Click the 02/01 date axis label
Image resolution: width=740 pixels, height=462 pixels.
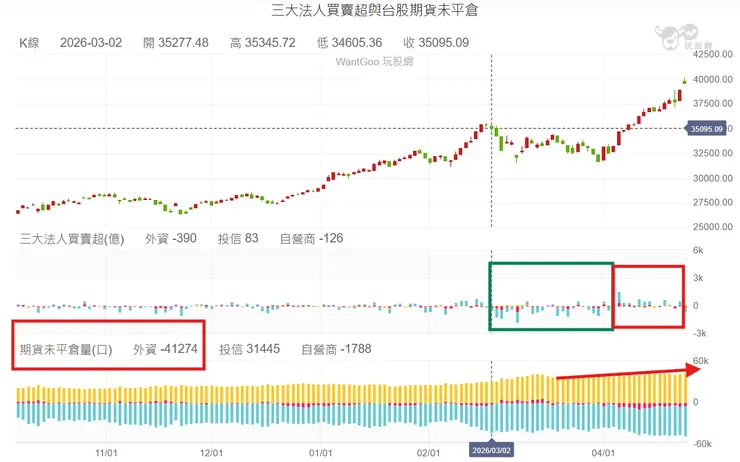pos(429,453)
